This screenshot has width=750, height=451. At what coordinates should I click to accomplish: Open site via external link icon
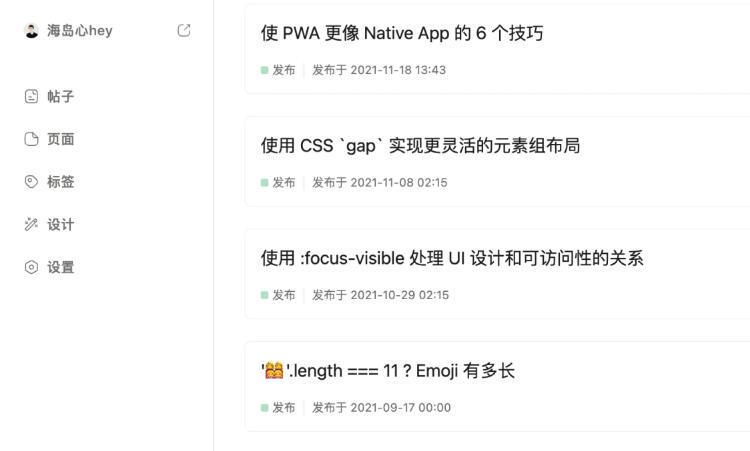(184, 31)
